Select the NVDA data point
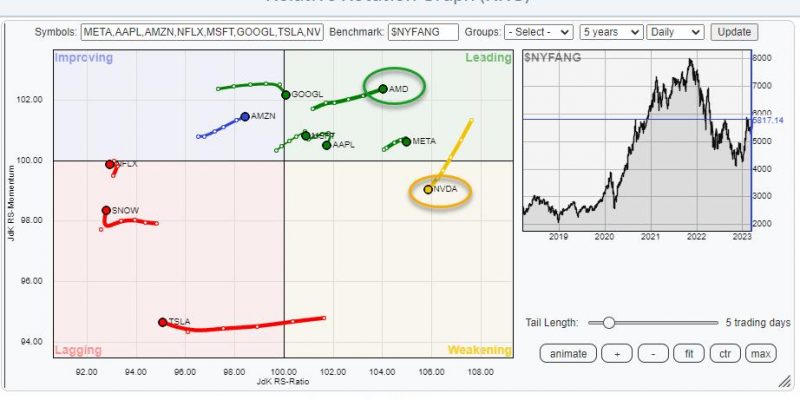800x400 pixels. pyautogui.click(x=428, y=189)
